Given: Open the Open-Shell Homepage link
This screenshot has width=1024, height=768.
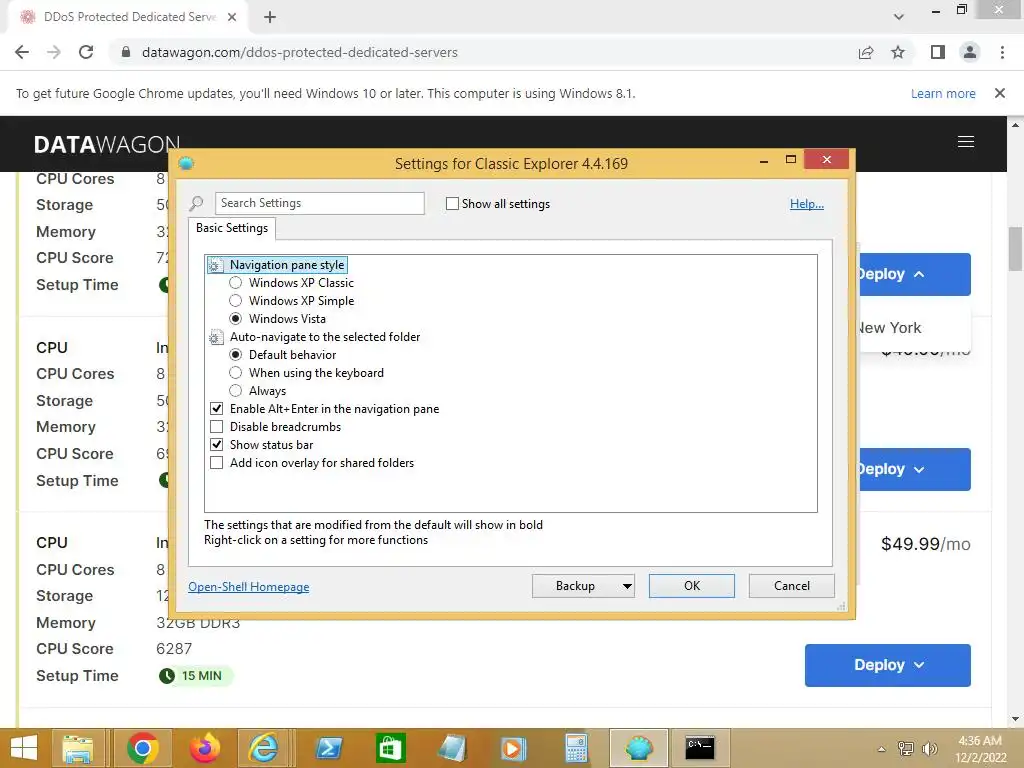Looking at the screenshot, I should [x=249, y=586].
